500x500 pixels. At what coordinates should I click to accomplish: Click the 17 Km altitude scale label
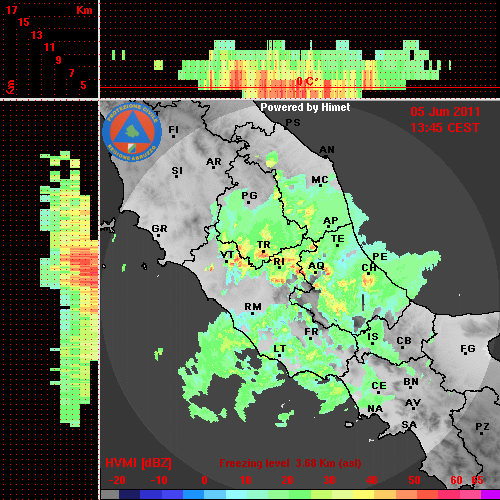pyautogui.click(x=12, y=10)
